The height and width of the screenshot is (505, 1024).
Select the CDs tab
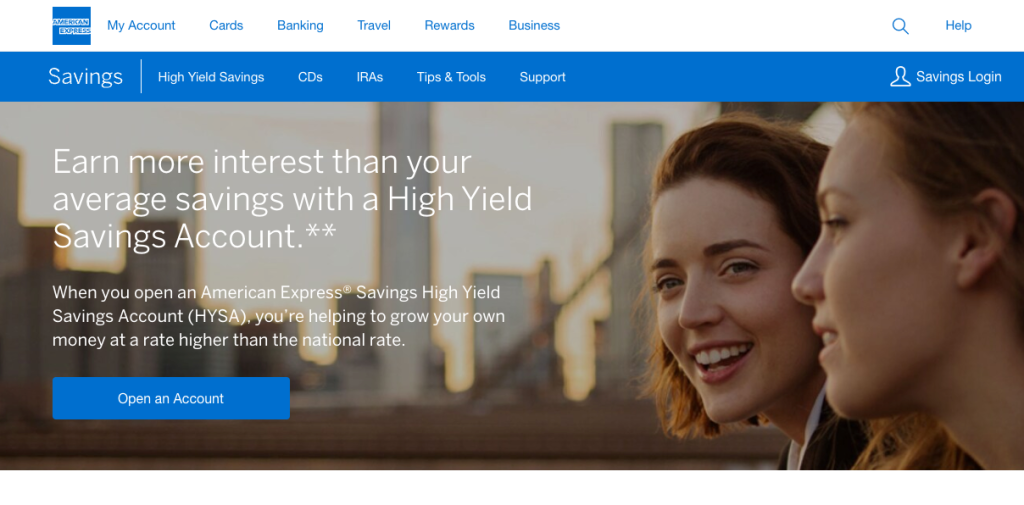pos(310,77)
